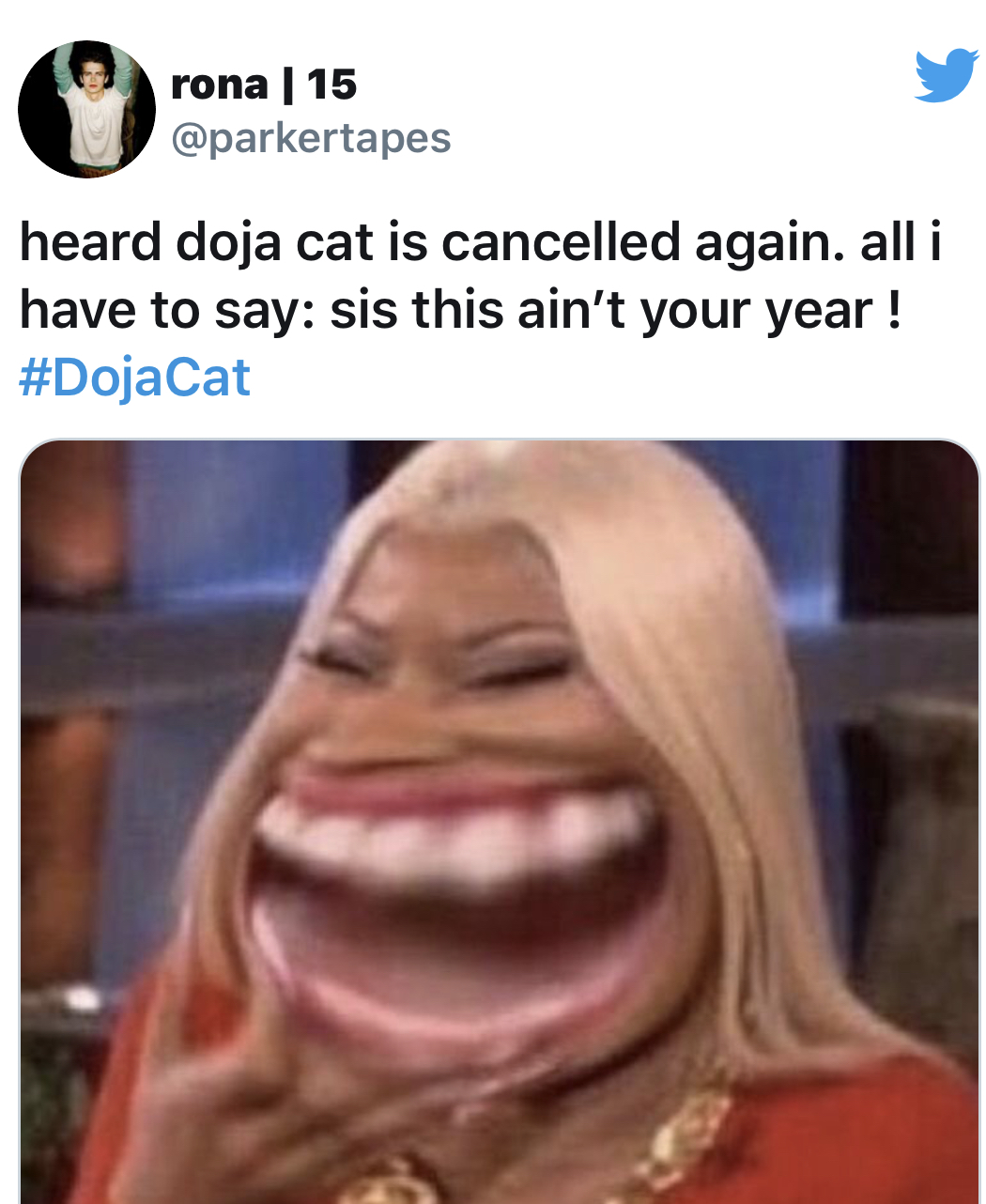Viewport: 986px width, 1204px height.
Task: Open the display name rona | 15
Action: (264, 85)
